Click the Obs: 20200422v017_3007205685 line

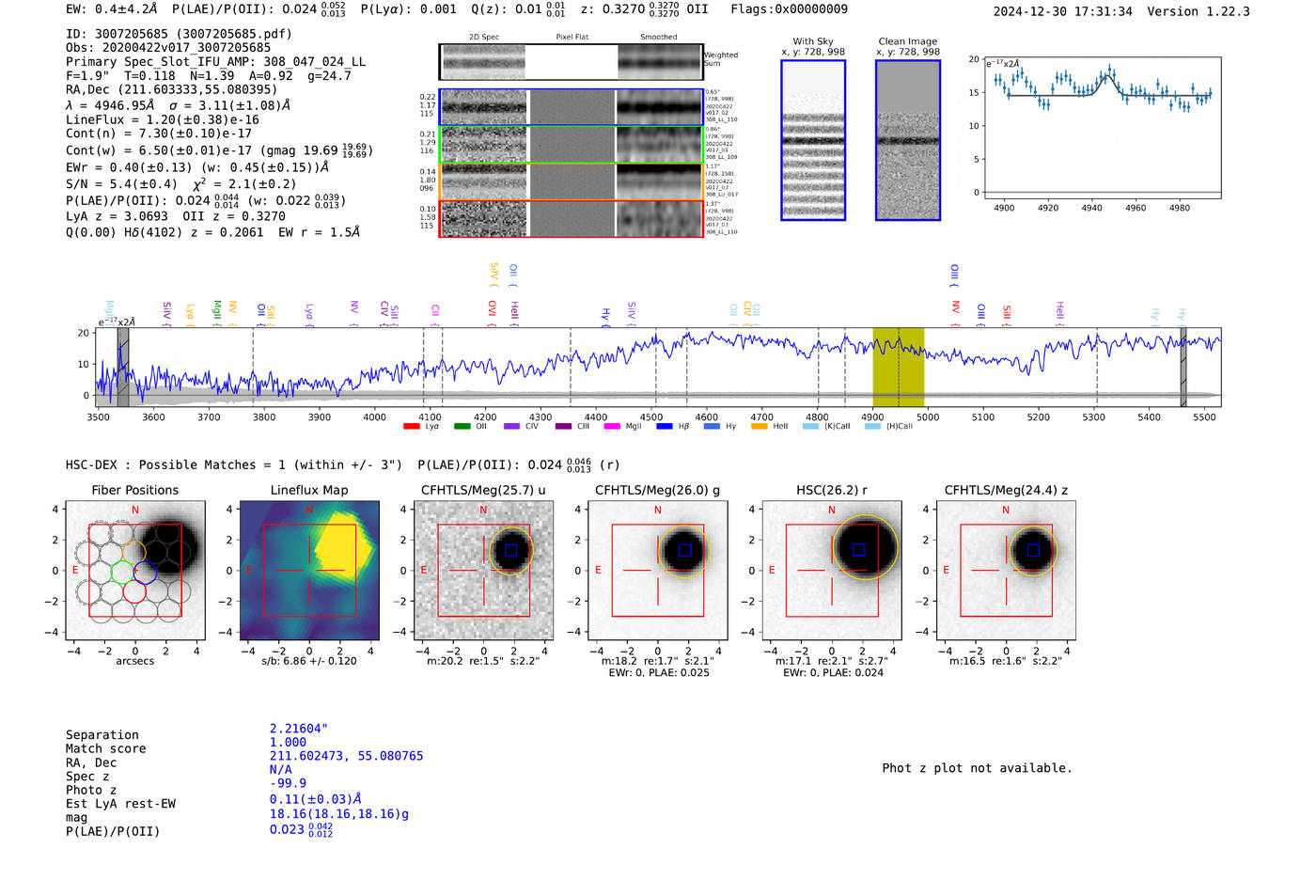tap(168, 47)
